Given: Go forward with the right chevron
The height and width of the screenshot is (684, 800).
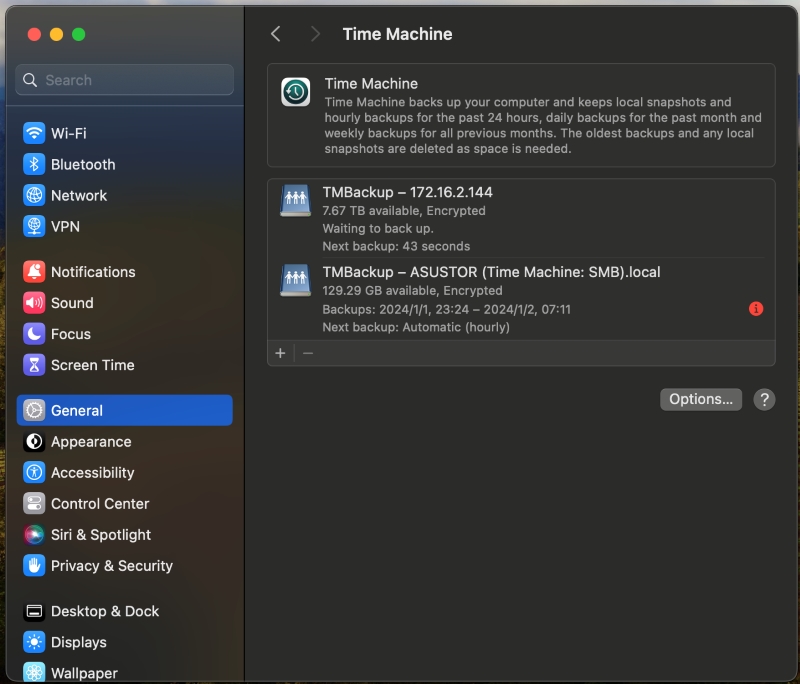Looking at the screenshot, I should [x=315, y=34].
